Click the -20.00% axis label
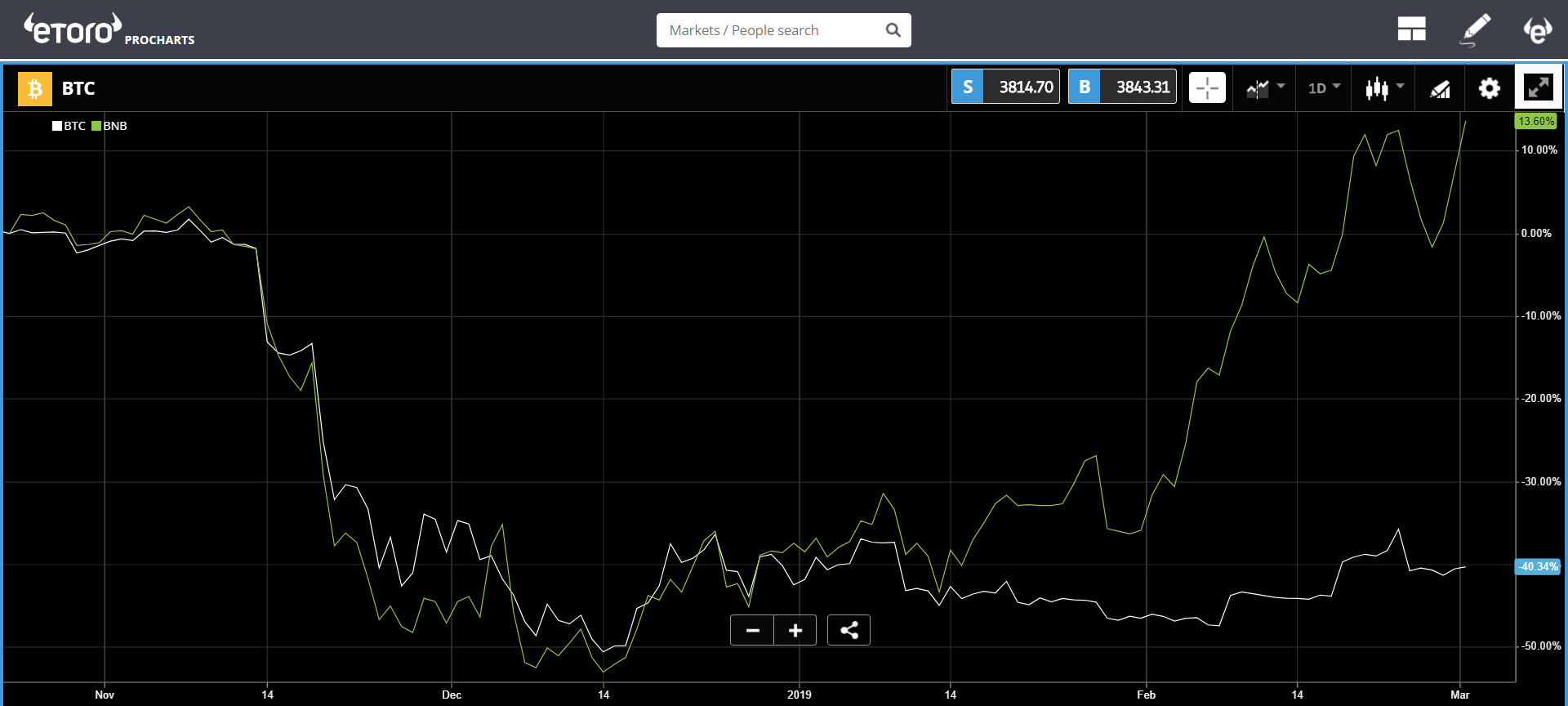 (x=1539, y=399)
